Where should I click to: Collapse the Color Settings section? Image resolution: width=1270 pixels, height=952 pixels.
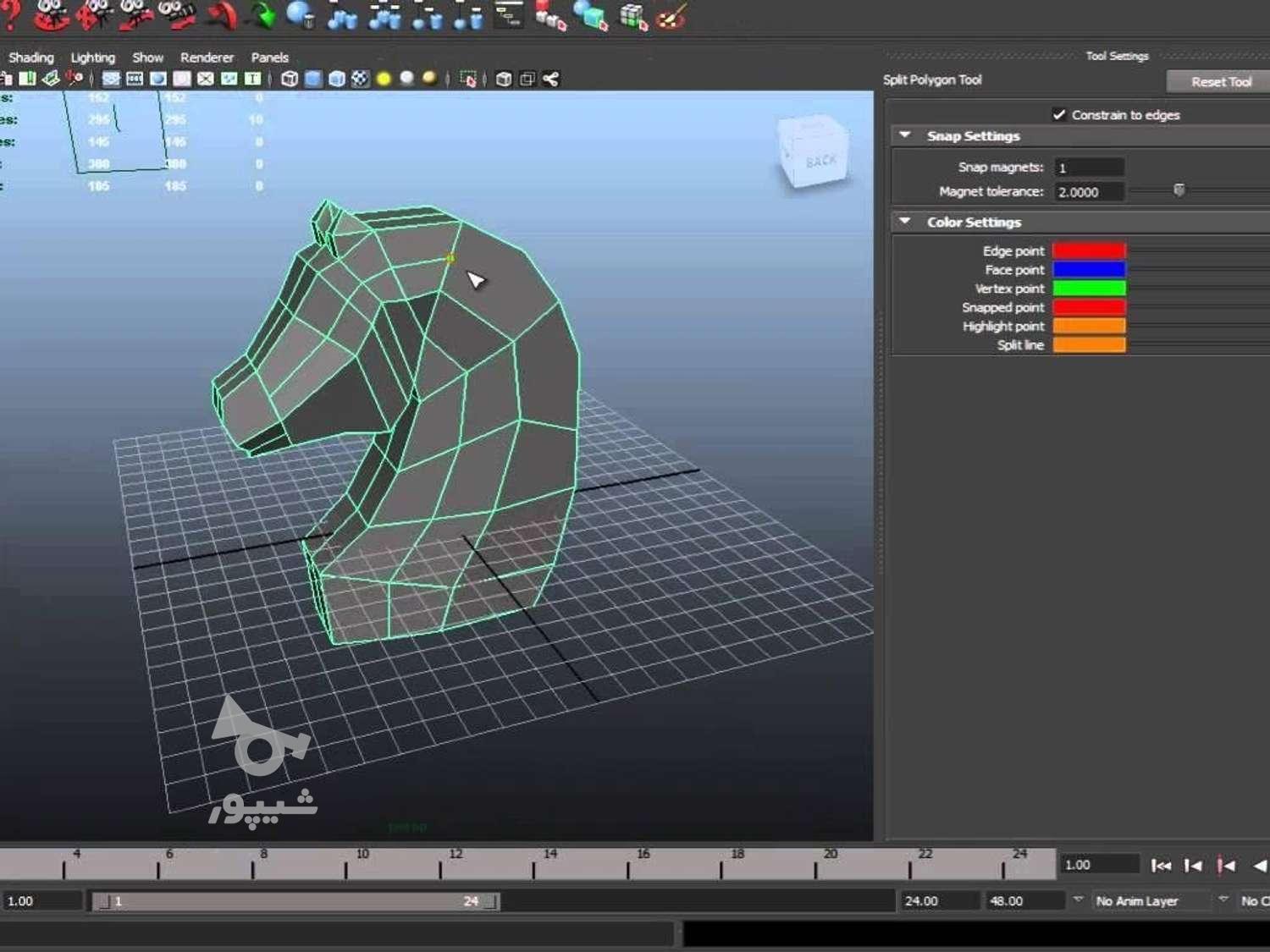coord(905,222)
